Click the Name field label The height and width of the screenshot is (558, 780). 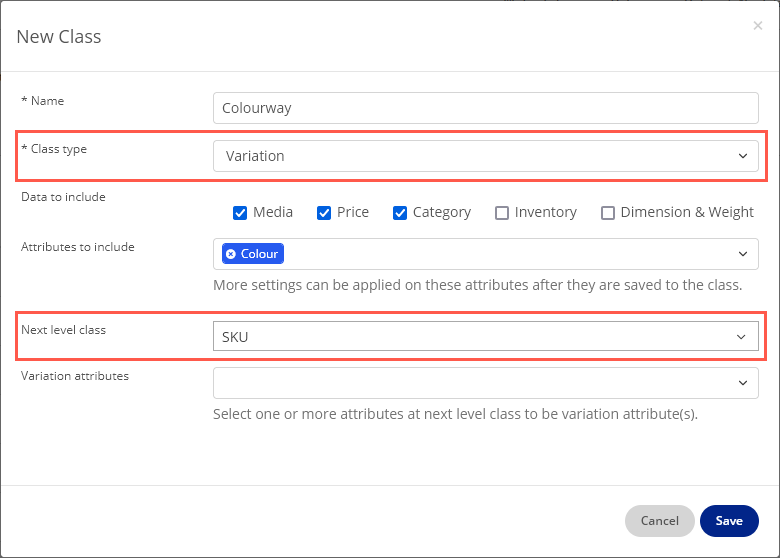click(46, 101)
